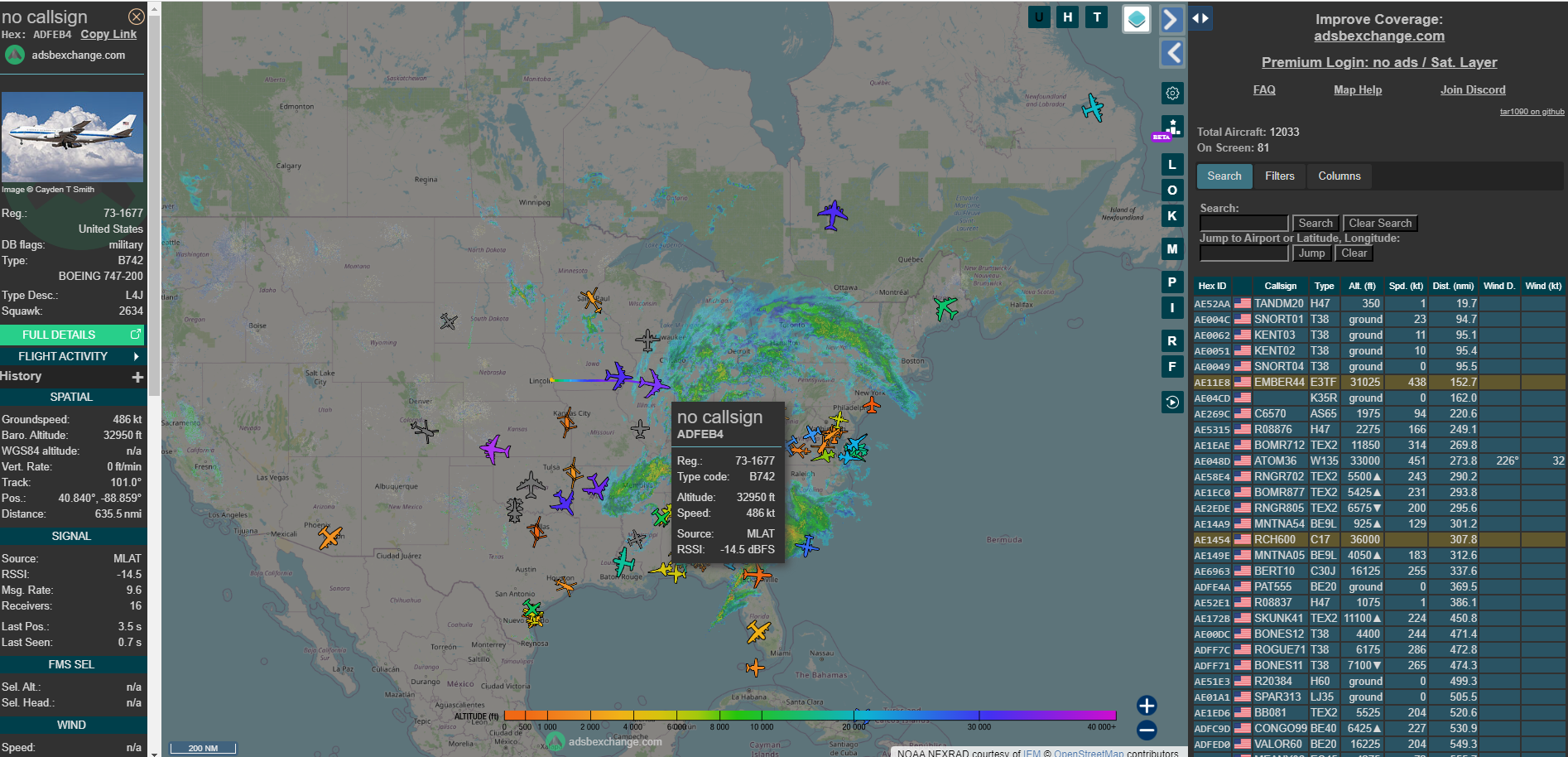Close the selected aircraft info panel

click(137, 17)
